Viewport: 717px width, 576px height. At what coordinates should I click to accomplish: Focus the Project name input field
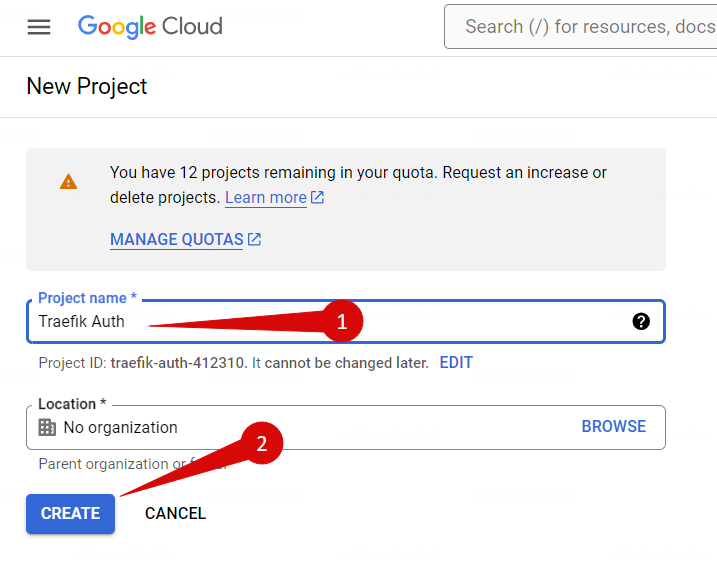(x=346, y=321)
